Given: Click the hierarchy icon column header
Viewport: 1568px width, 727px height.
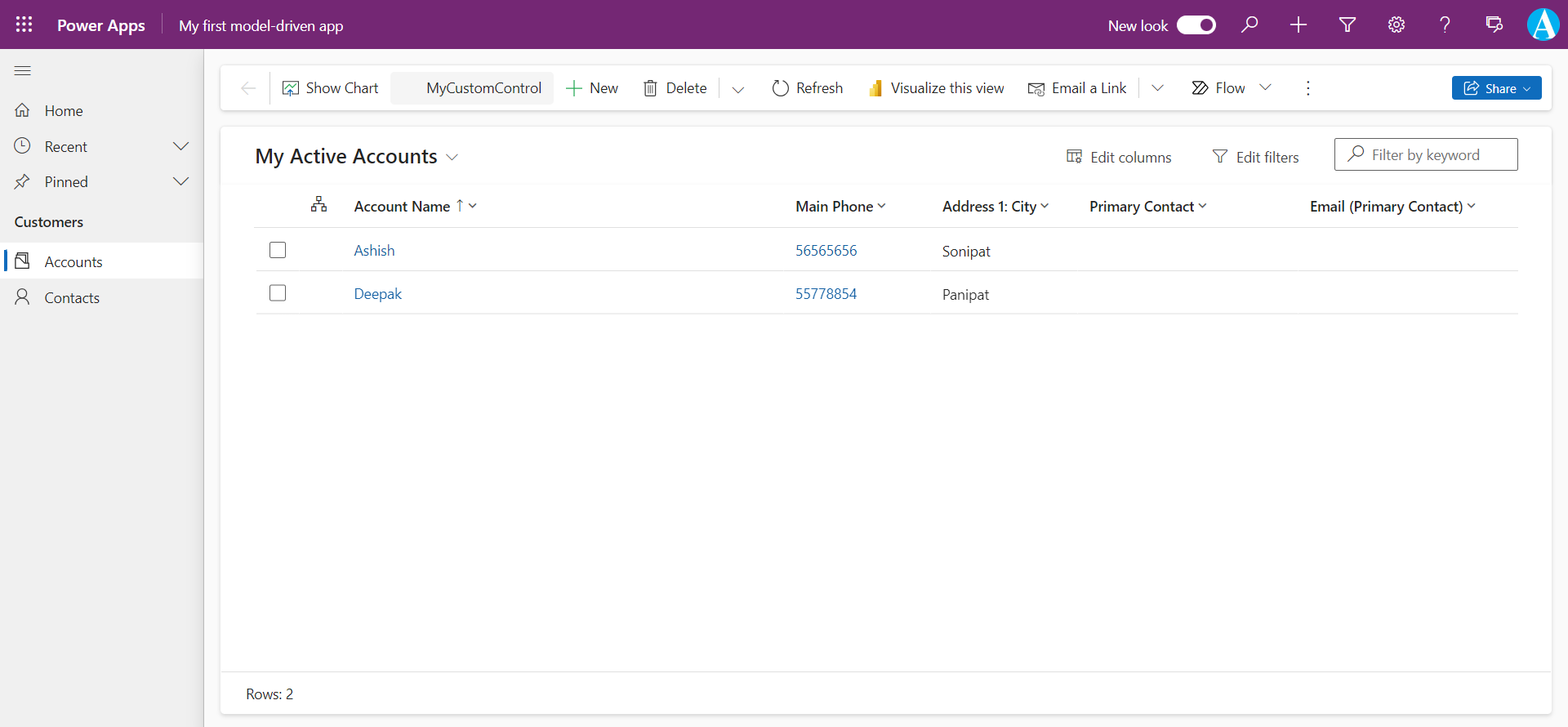Looking at the screenshot, I should click(318, 205).
